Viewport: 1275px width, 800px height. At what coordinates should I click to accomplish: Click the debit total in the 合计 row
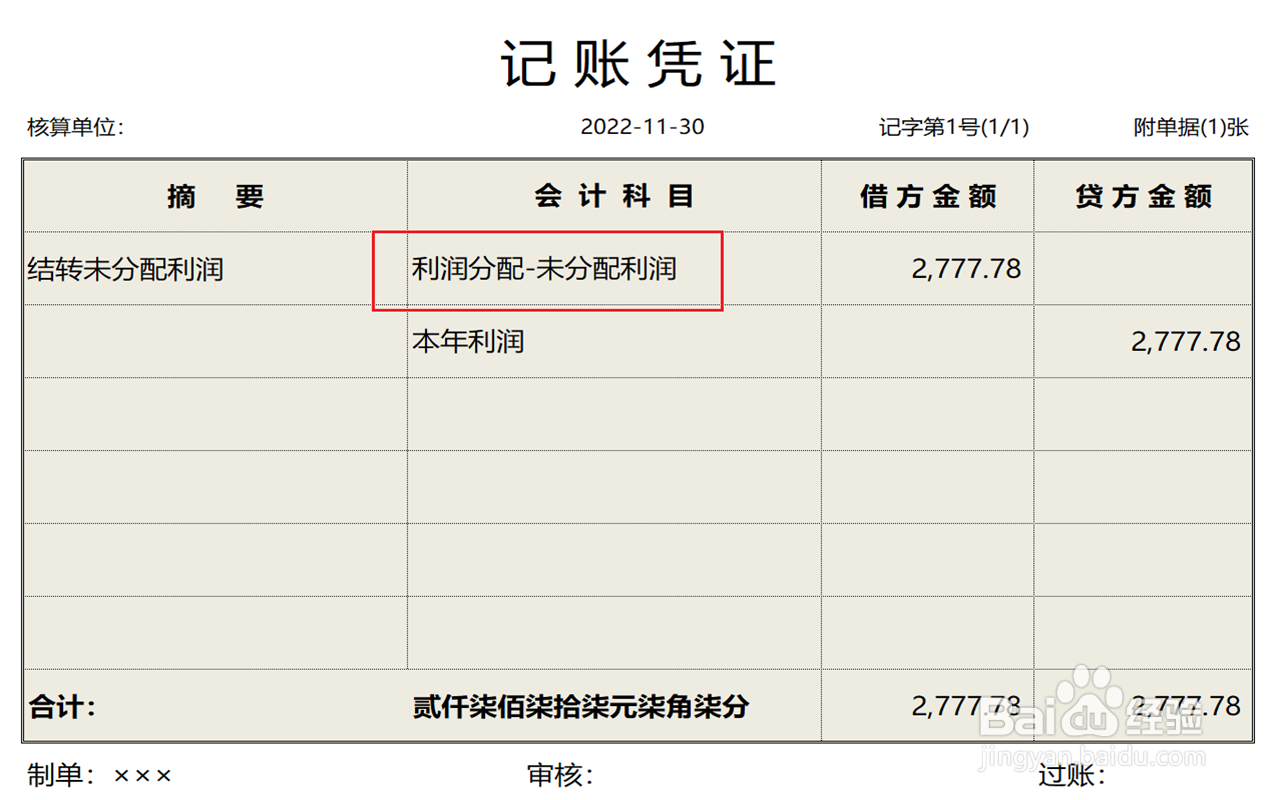click(x=966, y=706)
